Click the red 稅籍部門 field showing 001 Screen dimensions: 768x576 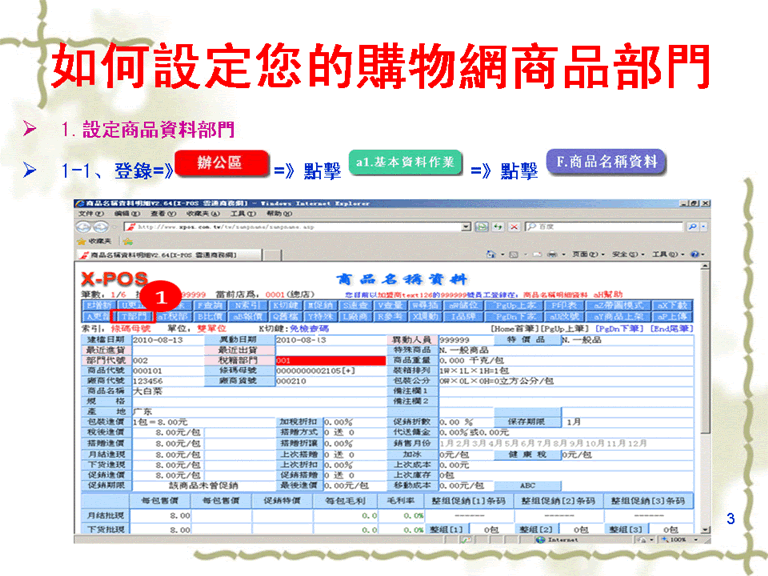click(x=331, y=360)
